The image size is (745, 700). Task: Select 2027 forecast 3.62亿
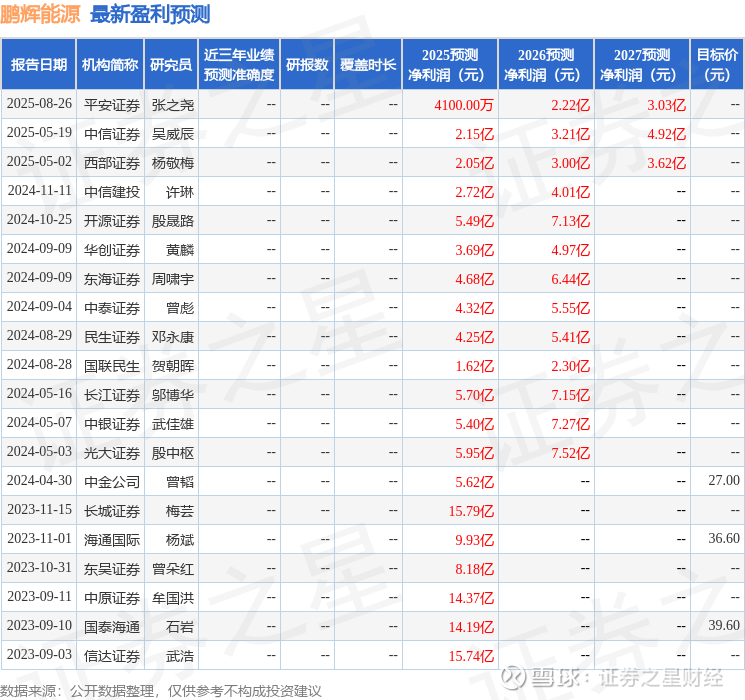666,163
